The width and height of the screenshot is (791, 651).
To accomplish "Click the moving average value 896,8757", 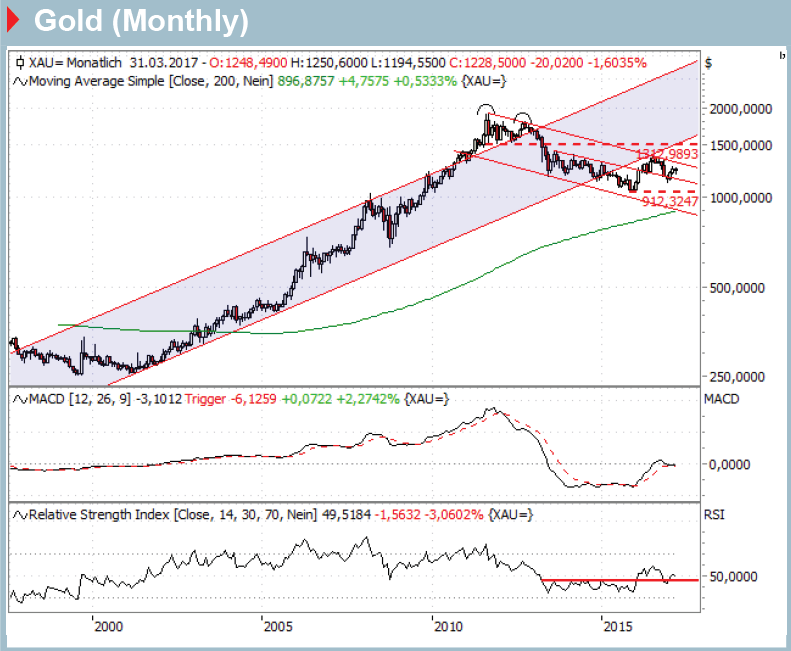I will [306, 81].
